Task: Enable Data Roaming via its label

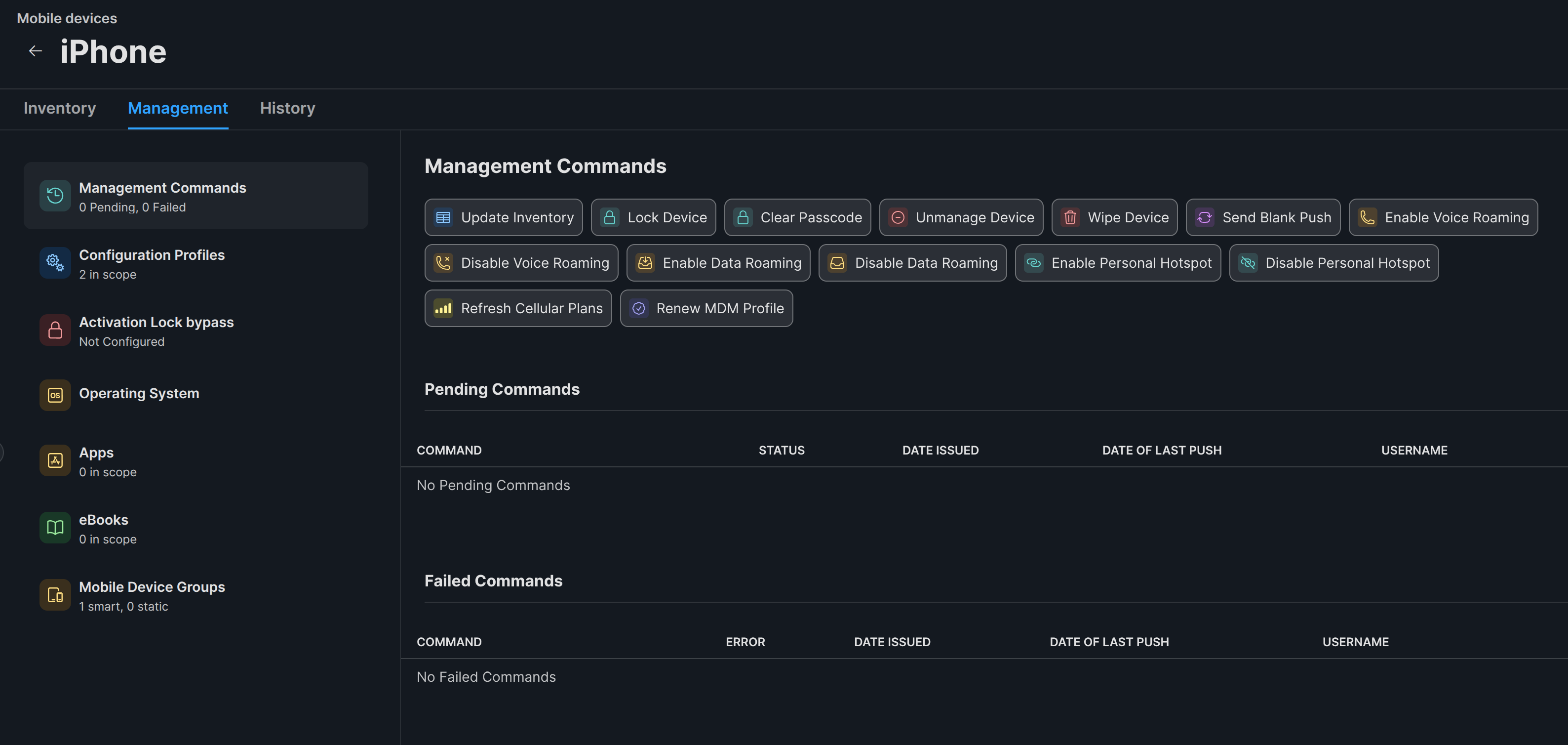Action: [x=732, y=263]
